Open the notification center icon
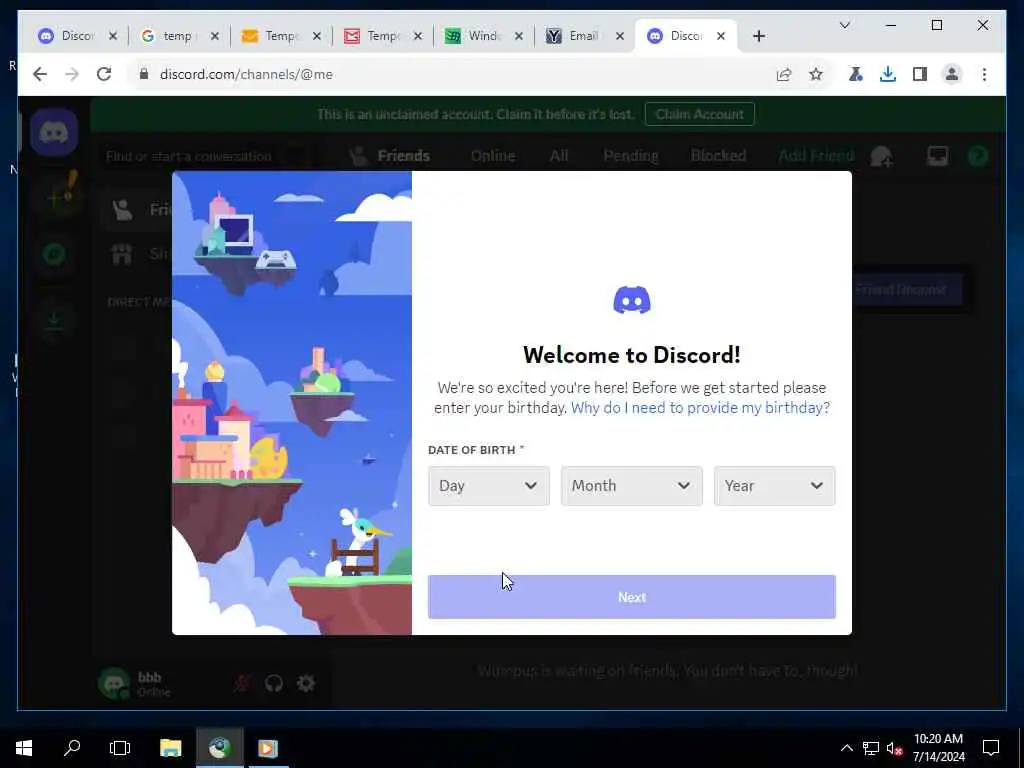Viewport: 1024px width, 768px height. pos(991,748)
